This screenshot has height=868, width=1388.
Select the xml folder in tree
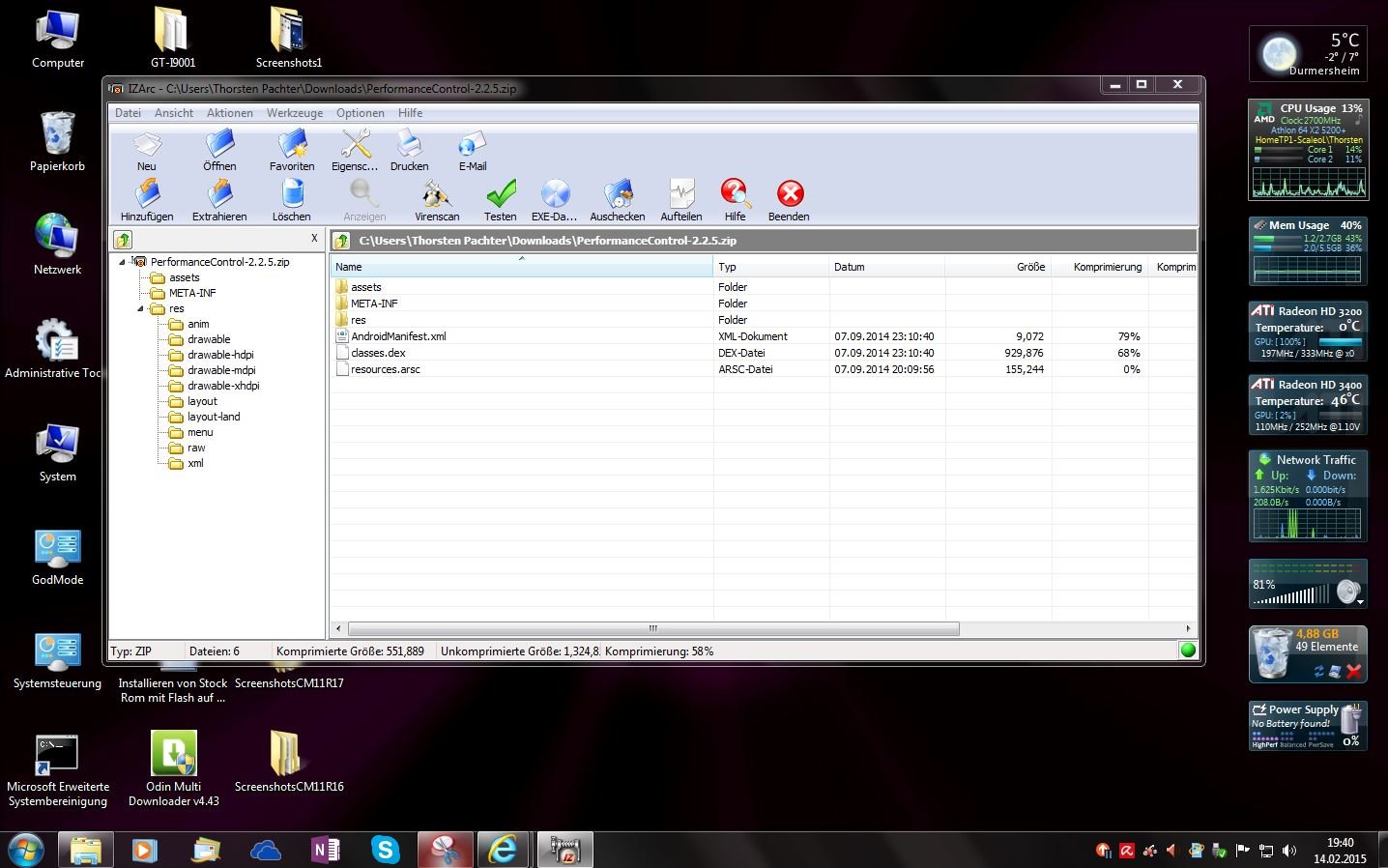coord(195,463)
